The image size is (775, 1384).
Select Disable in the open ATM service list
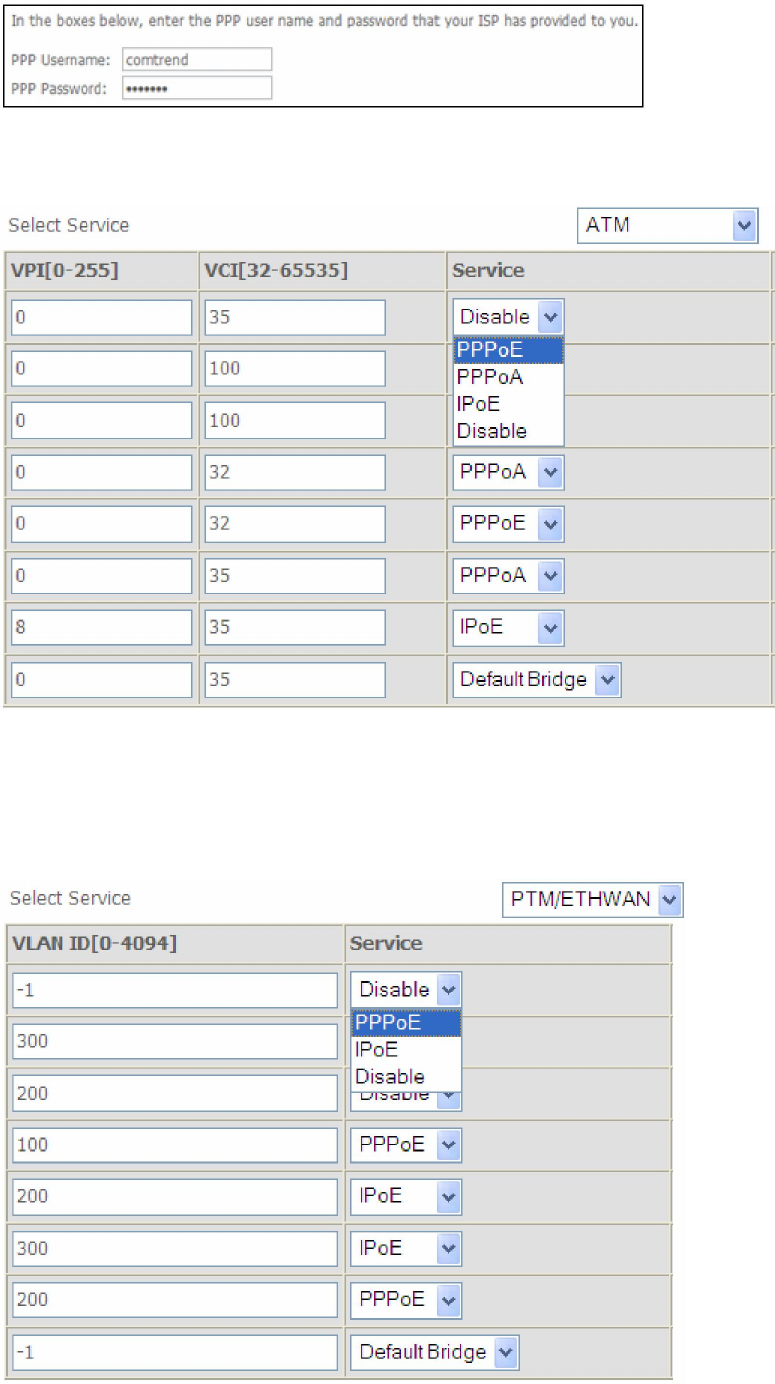click(508, 431)
